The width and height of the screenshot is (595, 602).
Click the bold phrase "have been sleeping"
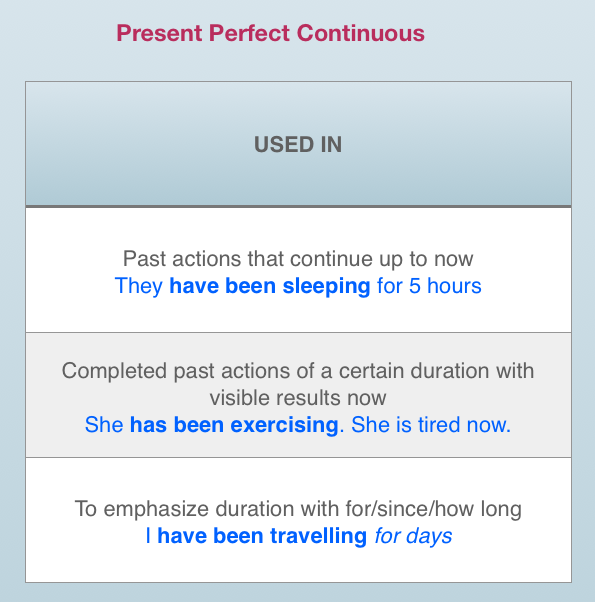pyautogui.click(x=269, y=286)
